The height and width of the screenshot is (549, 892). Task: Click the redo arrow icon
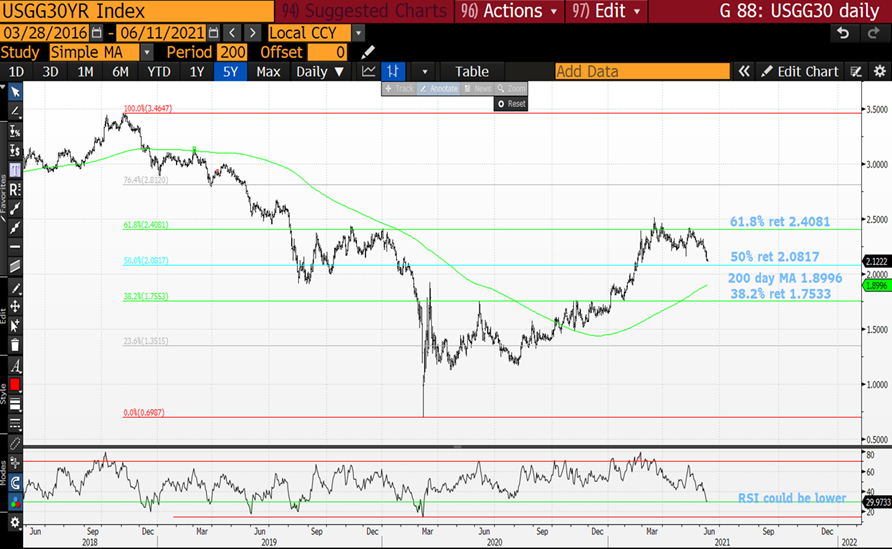(873, 33)
